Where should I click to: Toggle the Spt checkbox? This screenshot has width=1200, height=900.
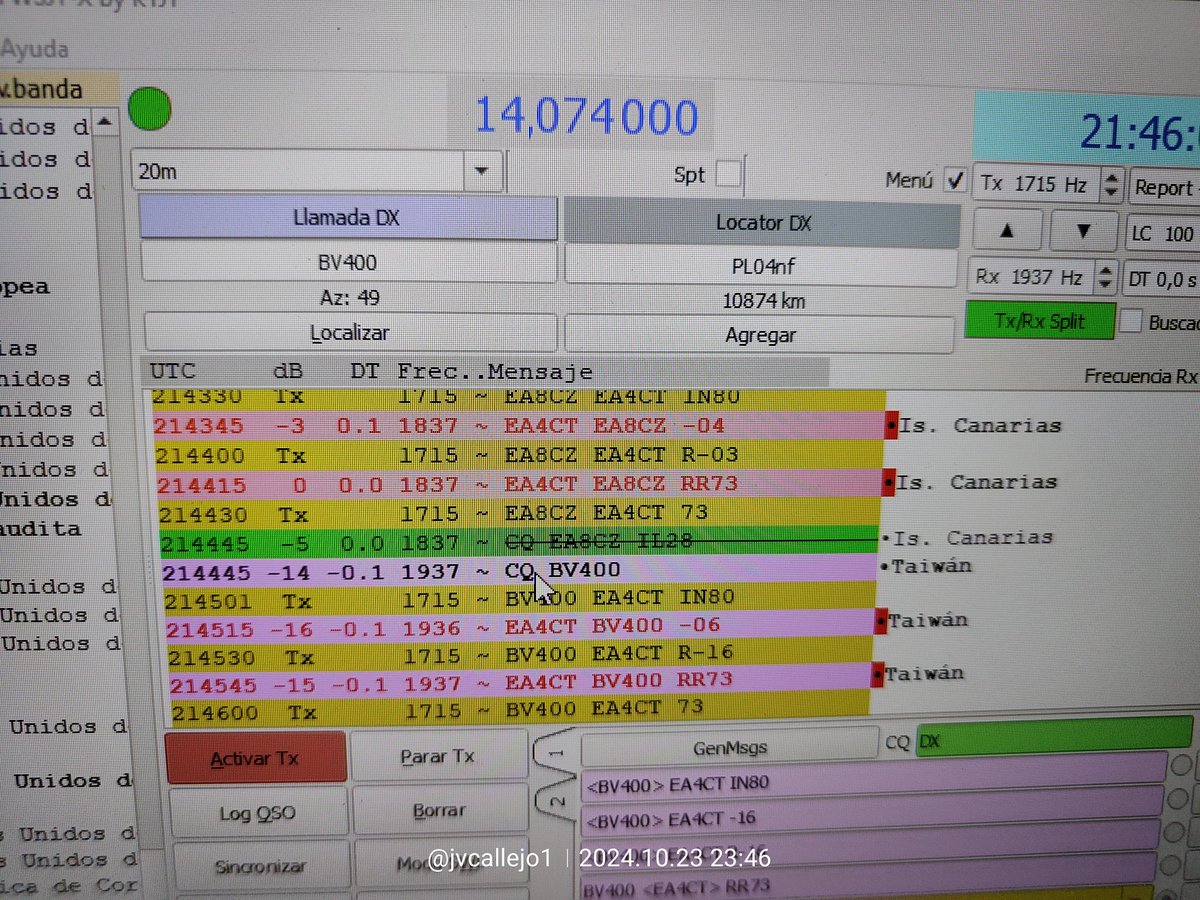728,175
